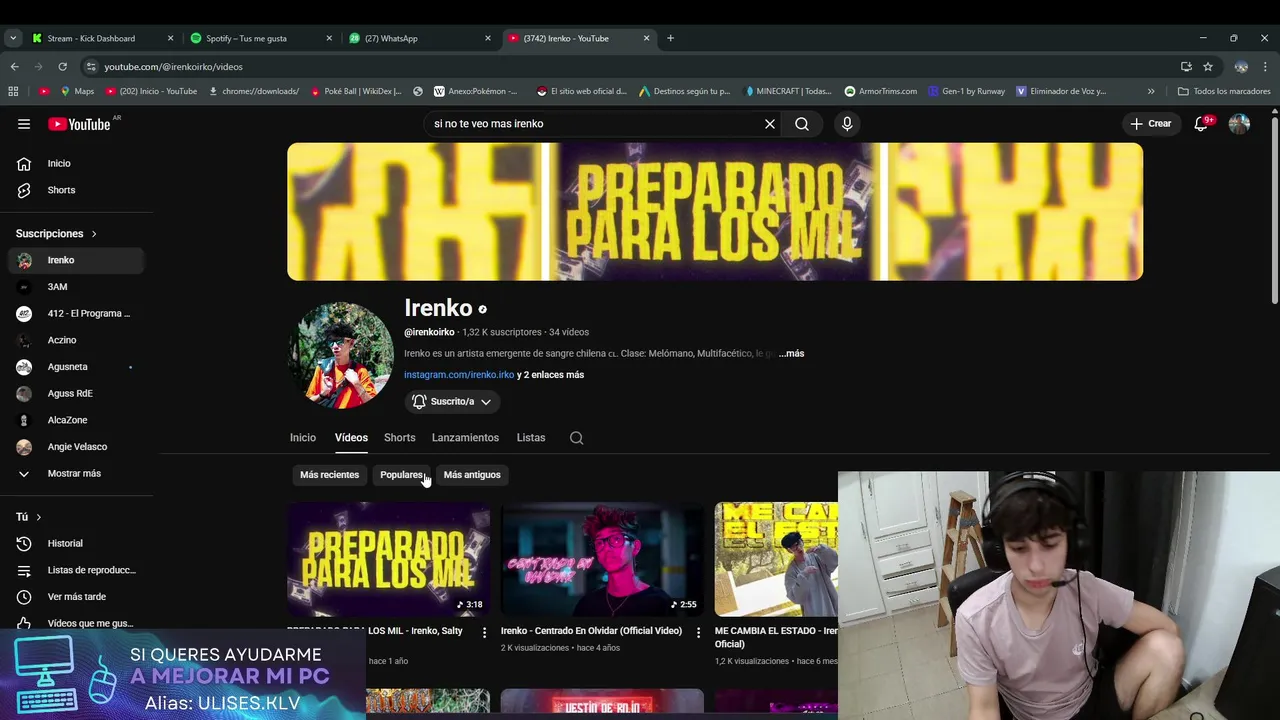This screenshot has height=720, width=1280.
Task: Switch to Lanzamientos tab
Action: [465, 438]
